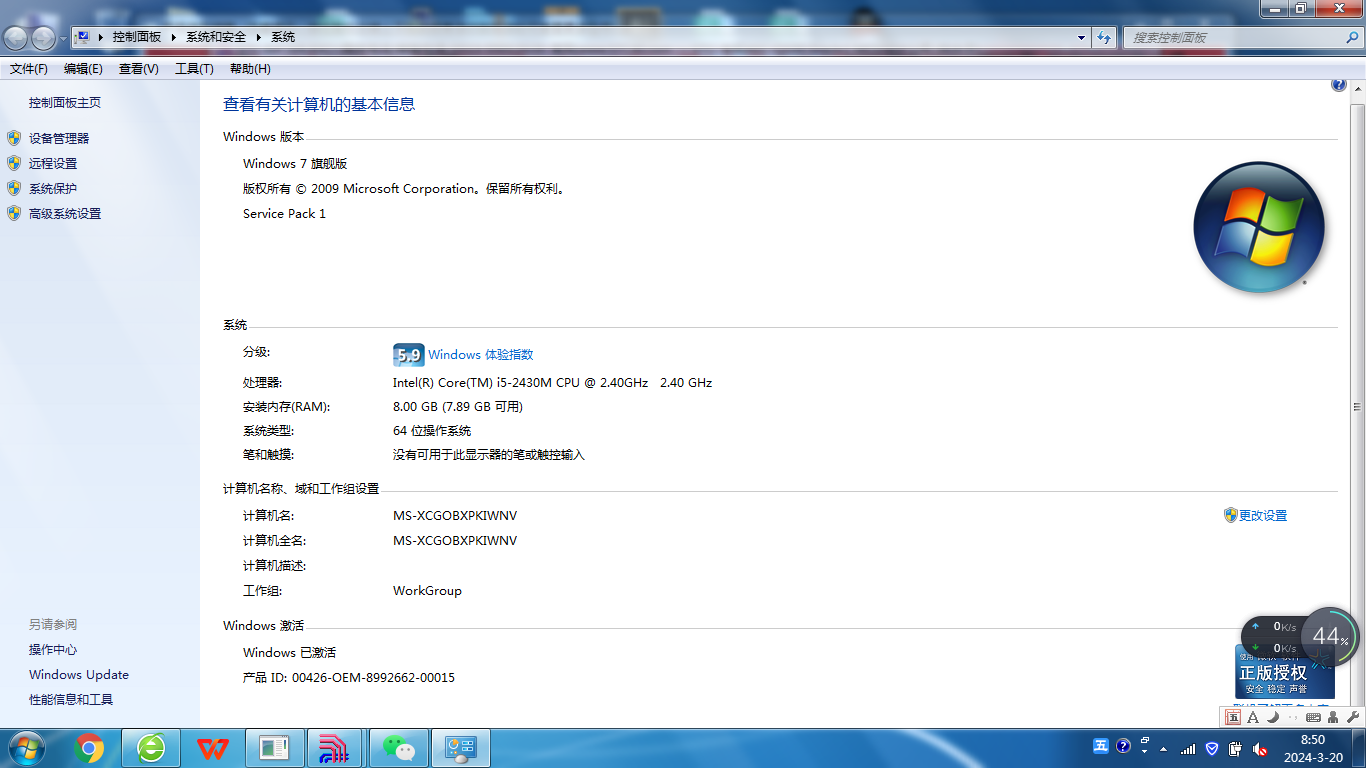Viewport: 1366px width, 768px height.
Task: Expand arrow before 控制面板 breadcrumb
Action: (102, 37)
